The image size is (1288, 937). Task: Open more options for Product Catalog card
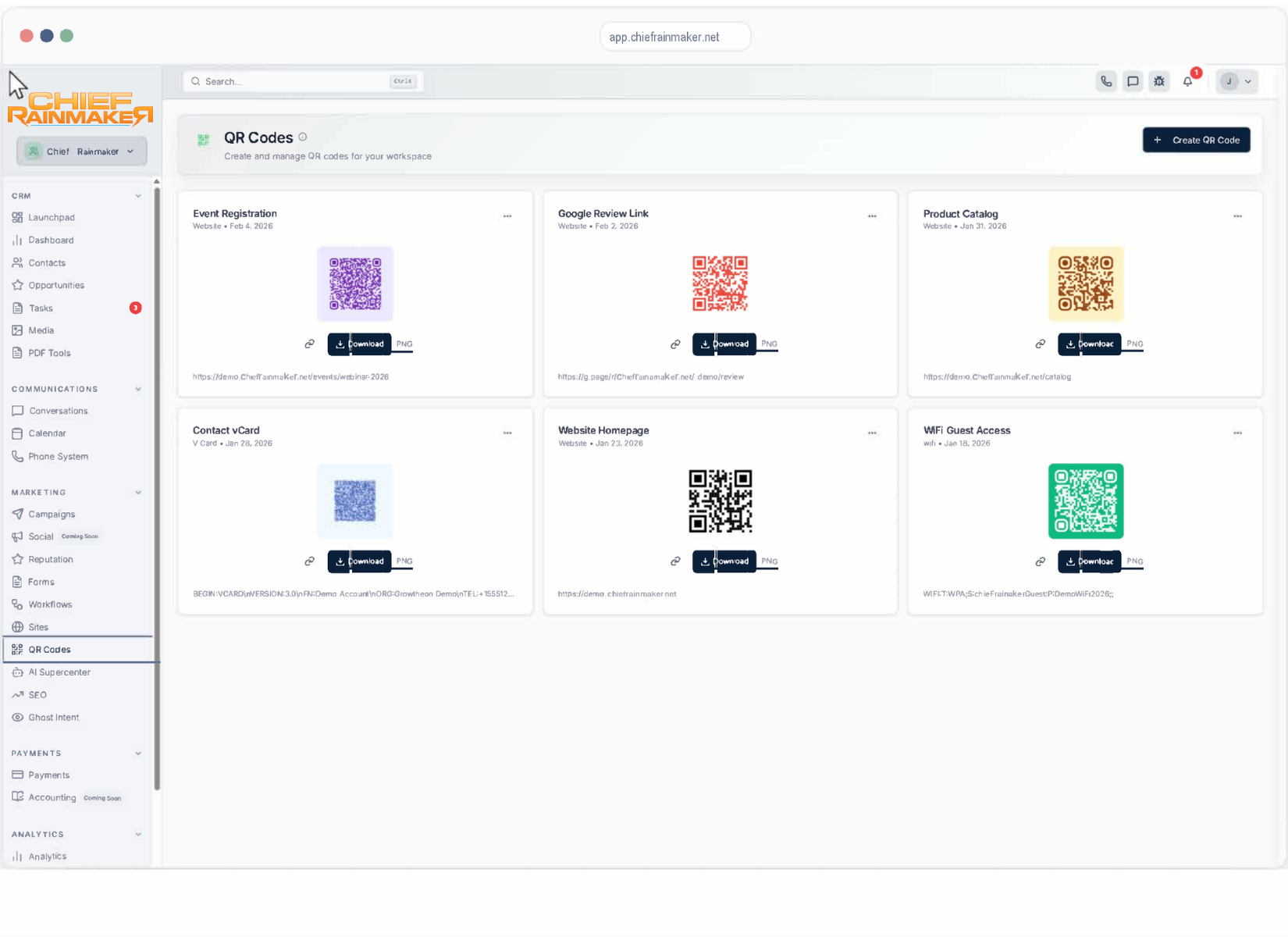pyautogui.click(x=1237, y=216)
